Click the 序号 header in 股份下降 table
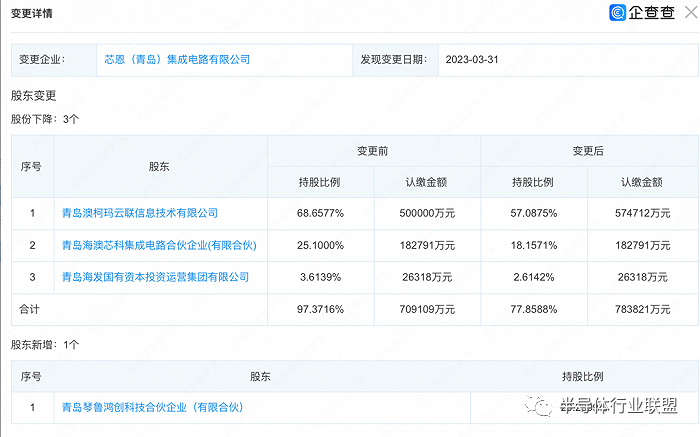The image size is (700, 437). (32, 166)
